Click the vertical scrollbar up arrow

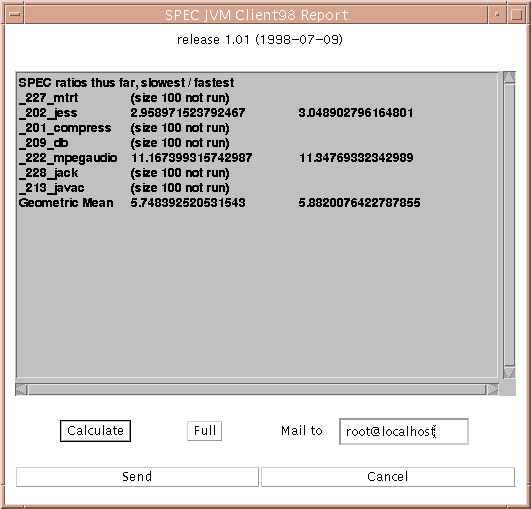[509, 78]
